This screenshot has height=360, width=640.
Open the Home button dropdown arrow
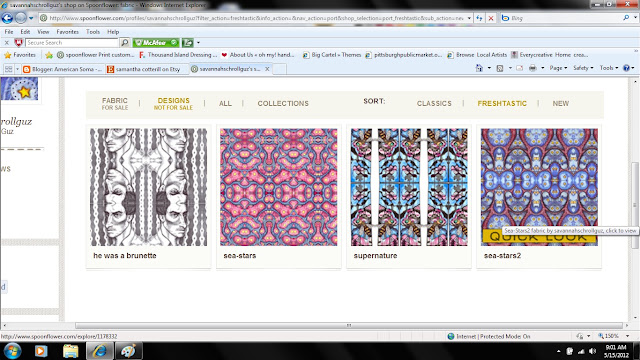click(x=489, y=68)
